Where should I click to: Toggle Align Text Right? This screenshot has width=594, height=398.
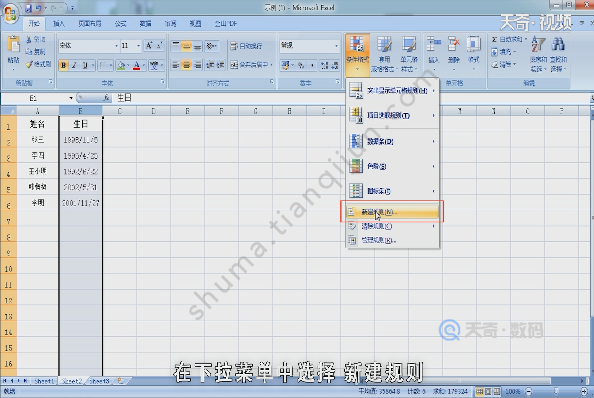pyautogui.click(x=197, y=65)
